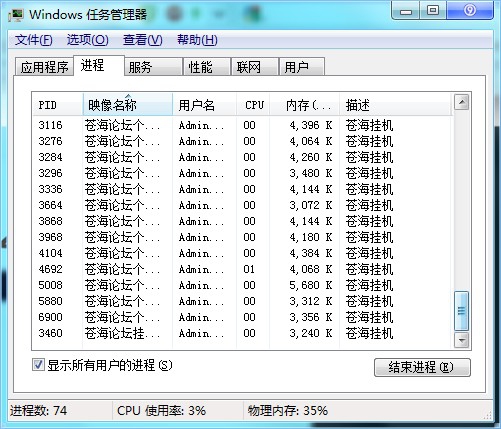Close the Task Manager window
The image size is (501, 429).
pyautogui.click(x=470, y=11)
